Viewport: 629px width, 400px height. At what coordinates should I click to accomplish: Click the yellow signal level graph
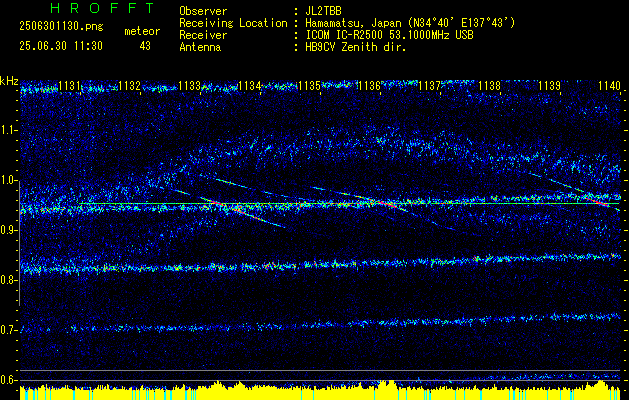(320, 391)
